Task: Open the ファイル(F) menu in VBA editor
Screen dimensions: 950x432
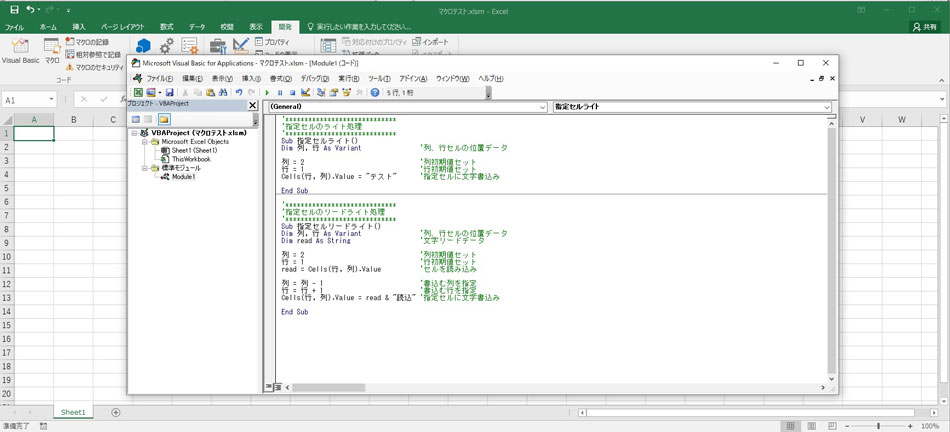Action: tap(160, 79)
